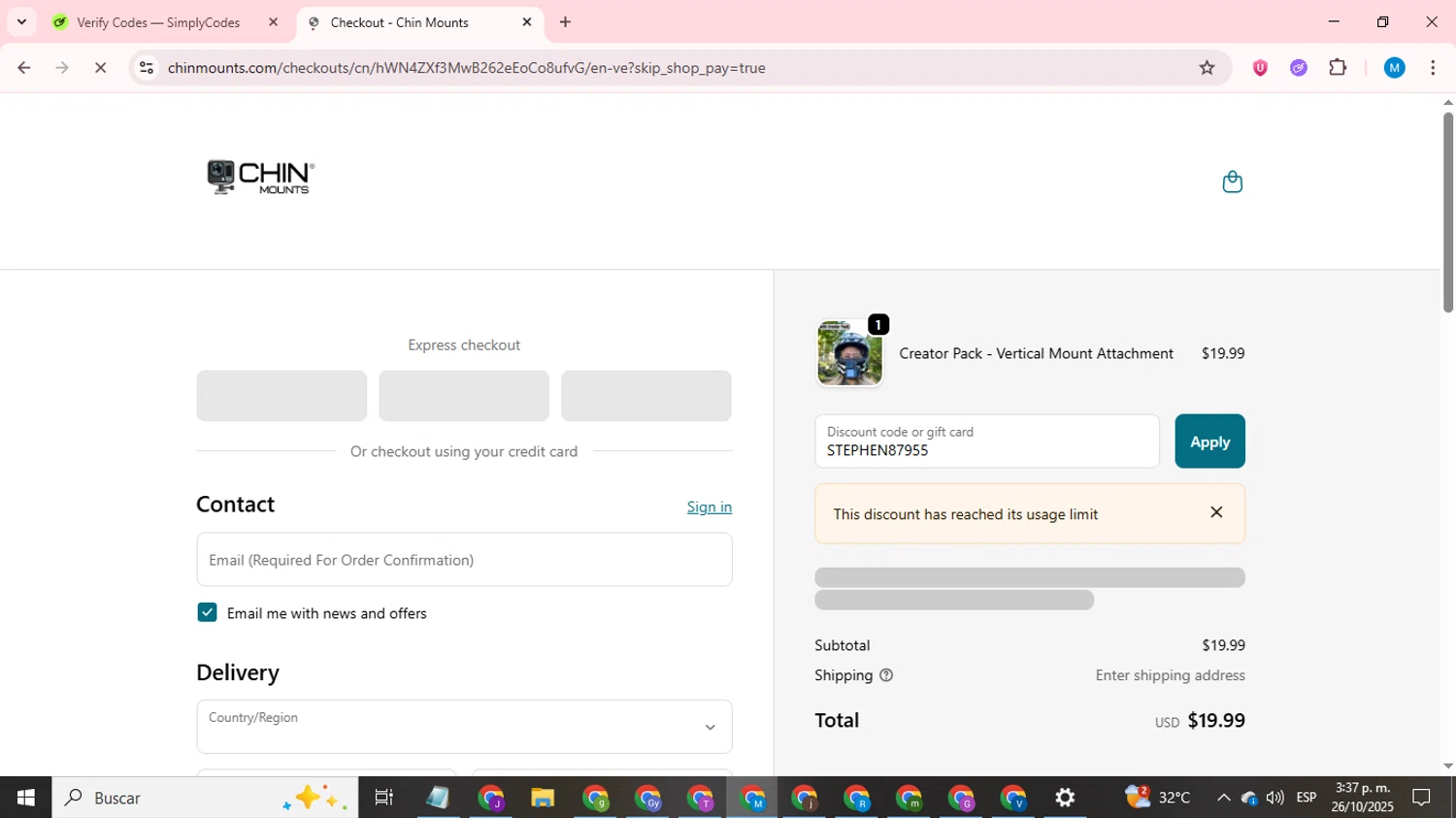Open the Windows Start menu
Screen dimensions: 1456x818
pyautogui.click(x=26, y=798)
